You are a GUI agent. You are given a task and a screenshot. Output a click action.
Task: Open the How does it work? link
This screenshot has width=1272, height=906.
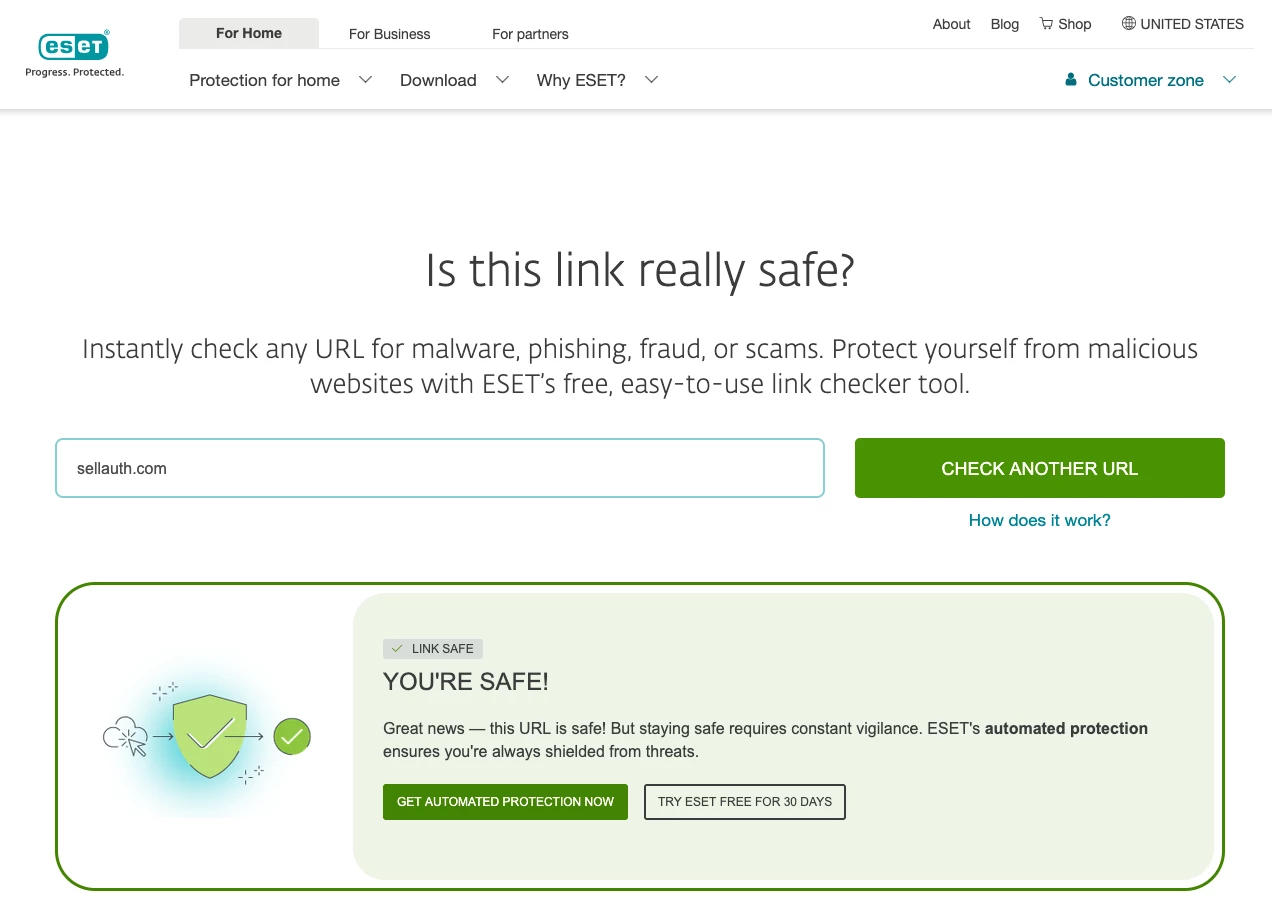[x=1039, y=520]
